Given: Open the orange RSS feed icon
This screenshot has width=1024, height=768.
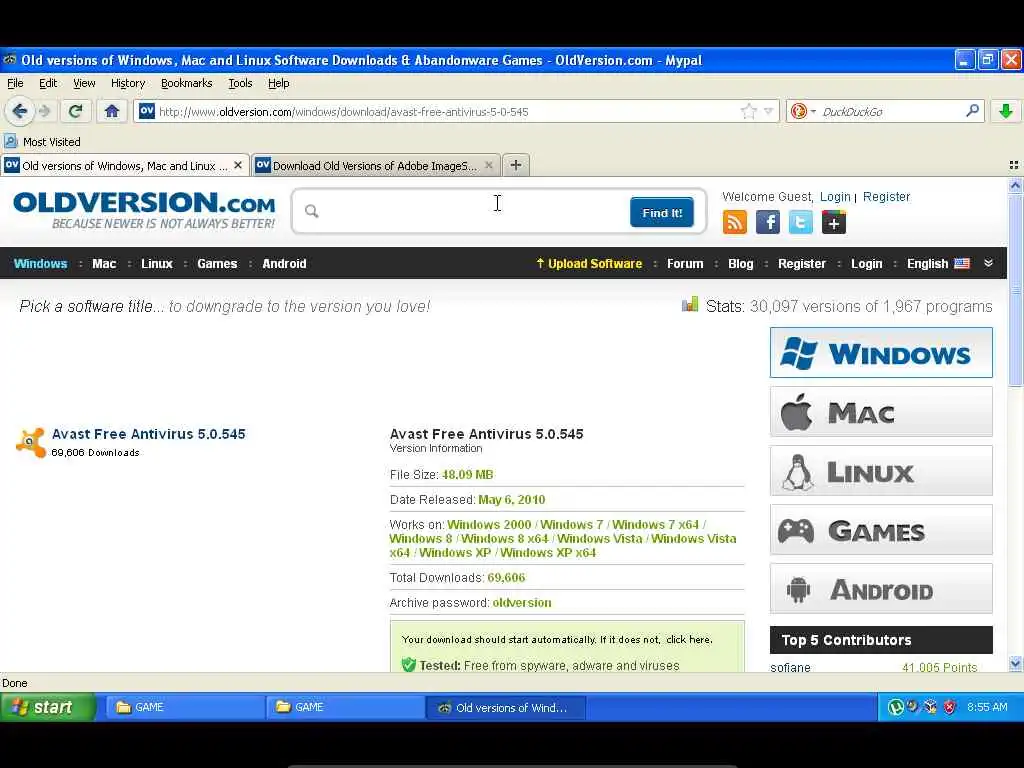Looking at the screenshot, I should point(735,222).
